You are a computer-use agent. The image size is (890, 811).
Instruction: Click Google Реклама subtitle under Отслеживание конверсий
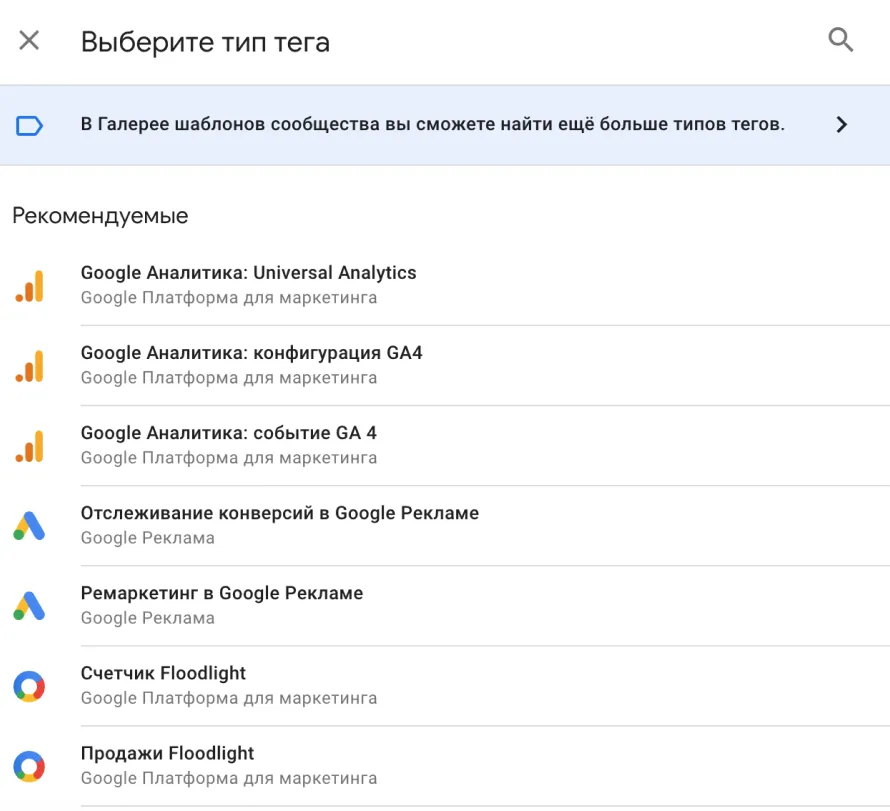pyautogui.click(x=148, y=537)
